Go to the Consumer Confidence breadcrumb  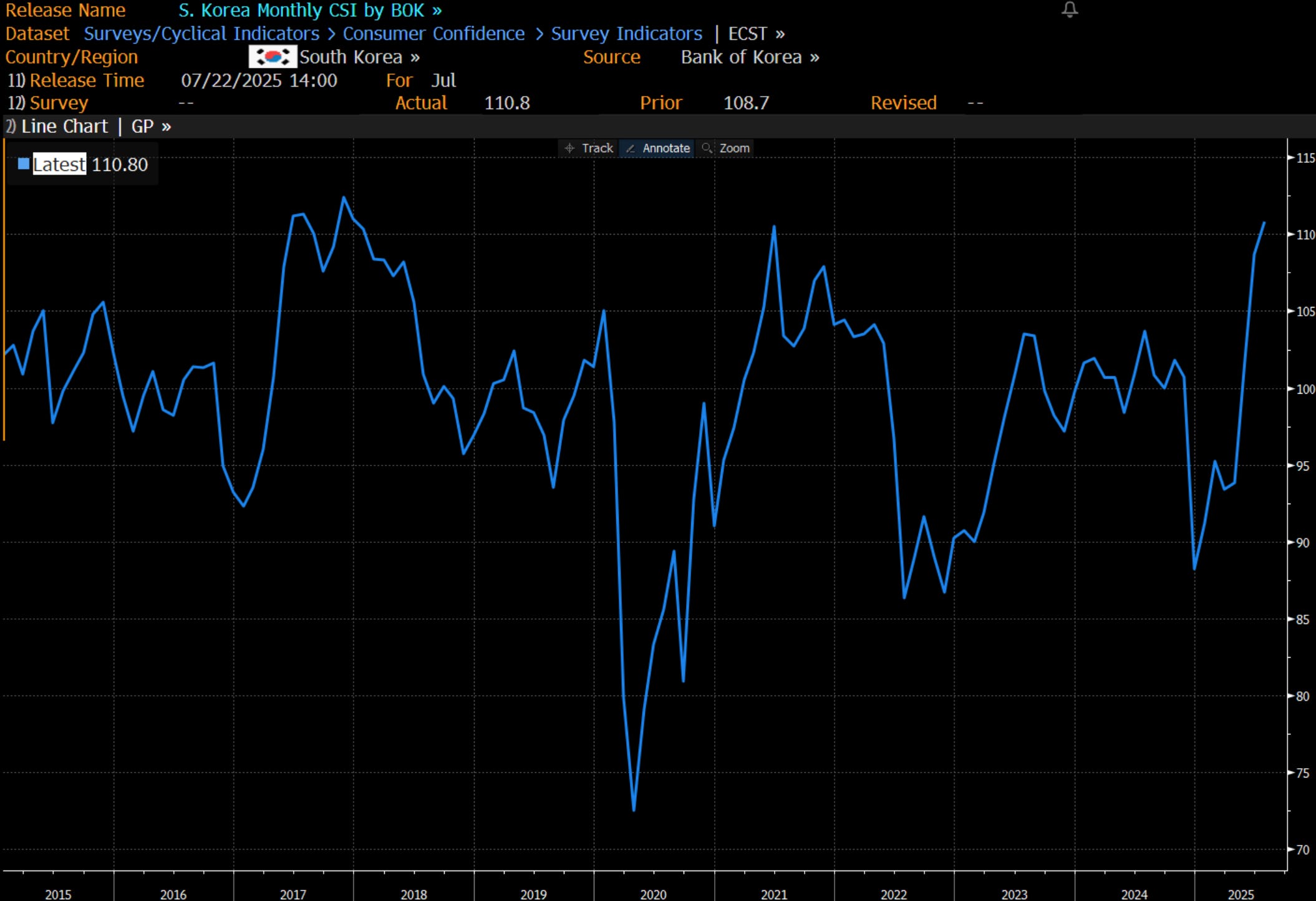[433, 34]
